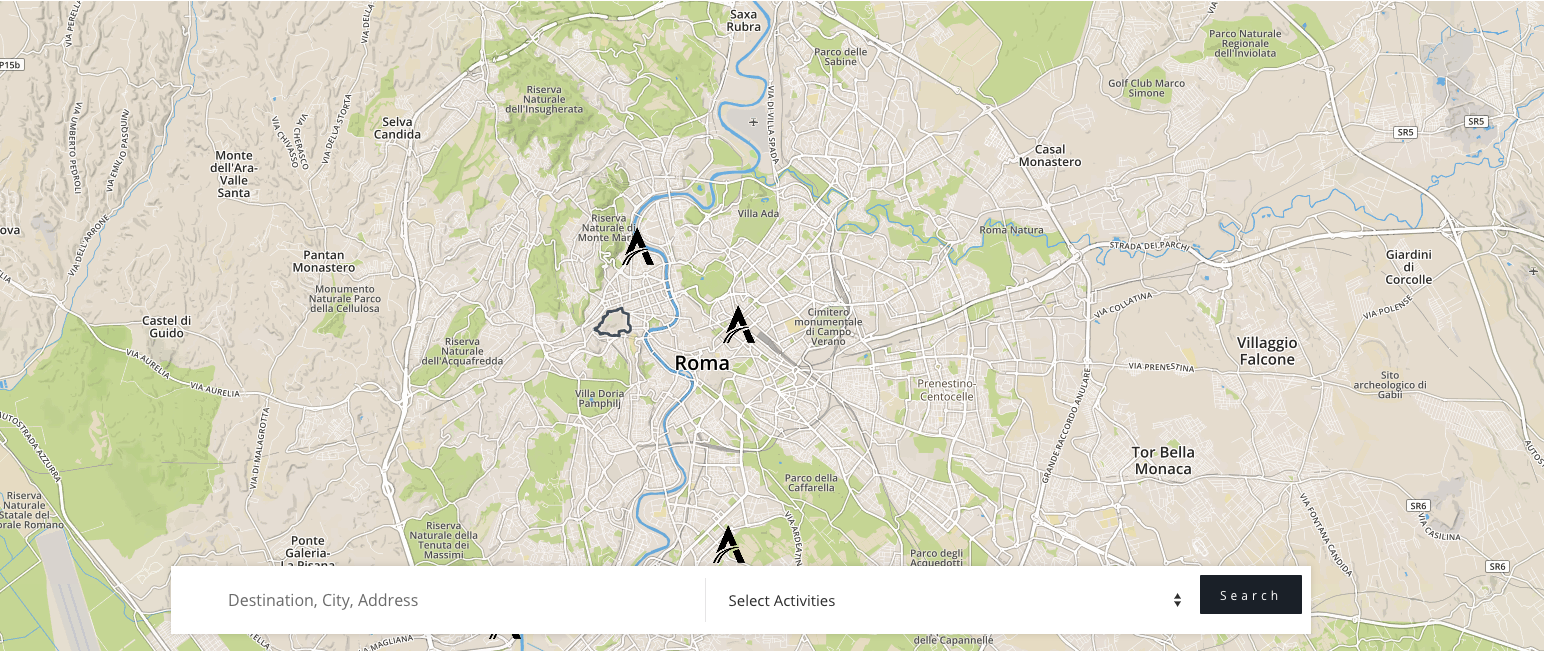Click the Saxa Rubra label
The height and width of the screenshot is (652, 1544).
tap(744, 21)
